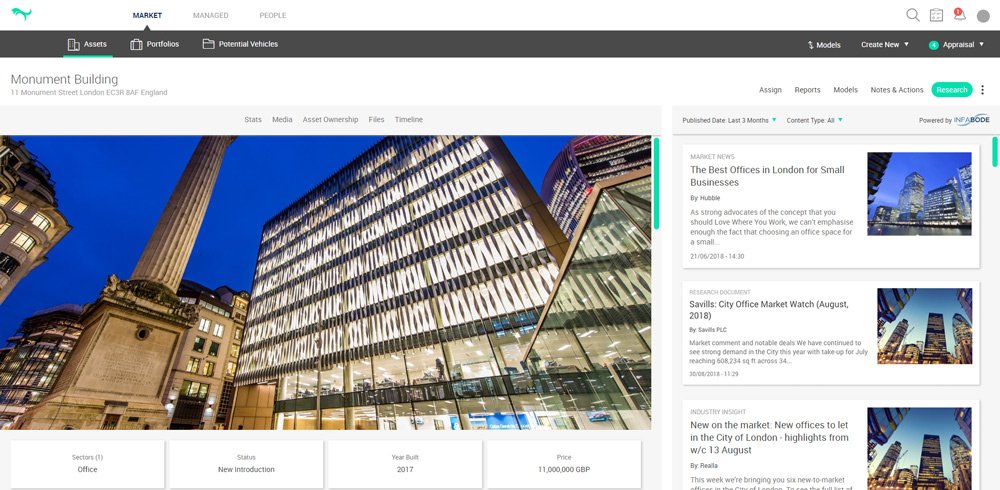Click the Year Built 2017 card
Image resolution: width=1000 pixels, height=490 pixels.
tap(405, 464)
